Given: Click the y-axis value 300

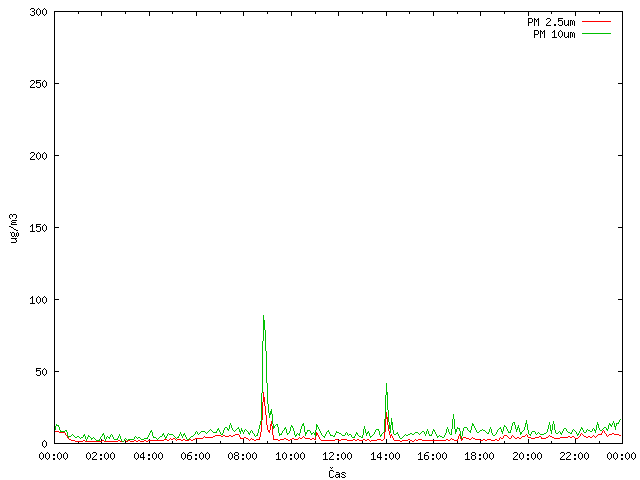Looking at the screenshot, I should click(x=38, y=12).
